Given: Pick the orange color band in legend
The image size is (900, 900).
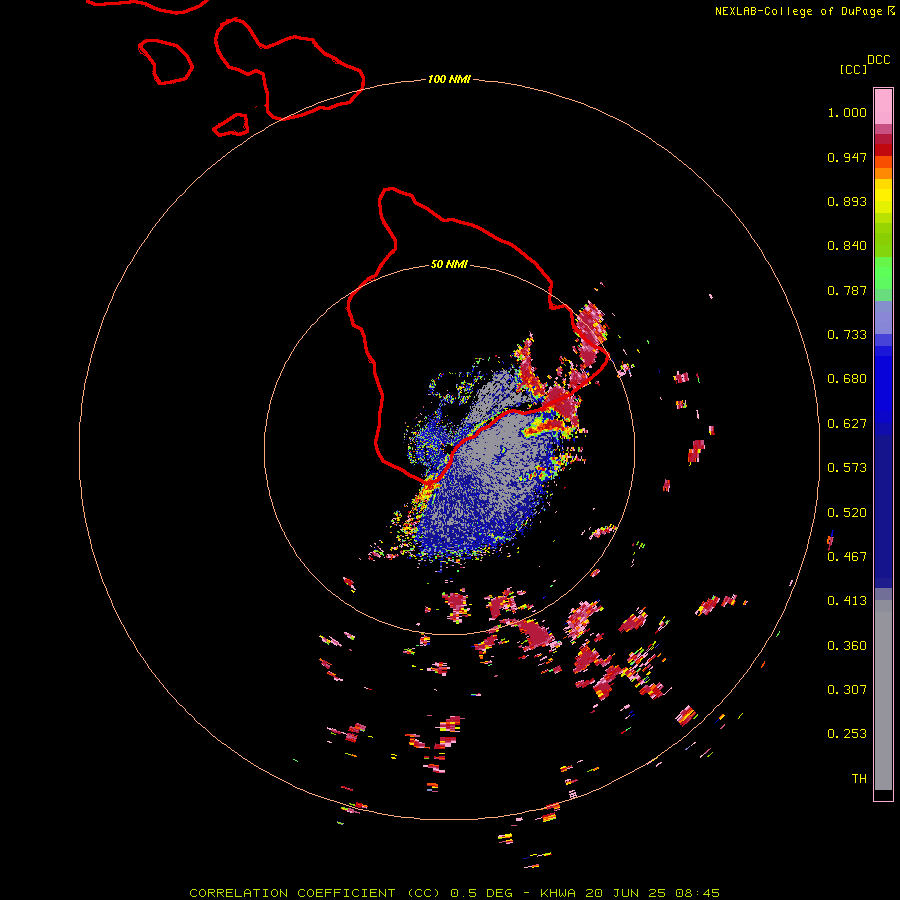Looking at the screenshot, I should tap(883, 173).
